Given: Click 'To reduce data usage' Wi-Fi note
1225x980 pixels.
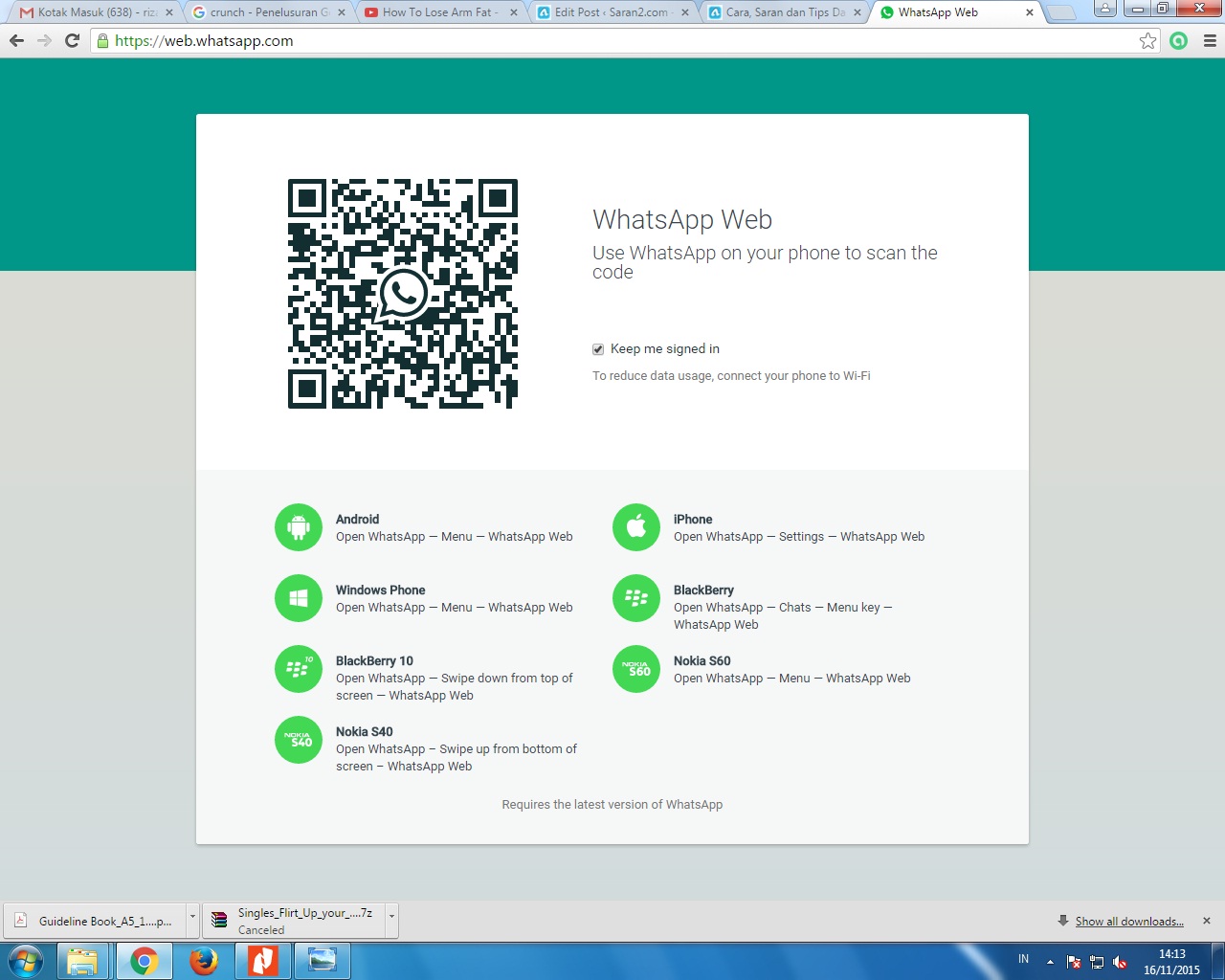Looking at the screenshot, I should click(x=731, y=376).
